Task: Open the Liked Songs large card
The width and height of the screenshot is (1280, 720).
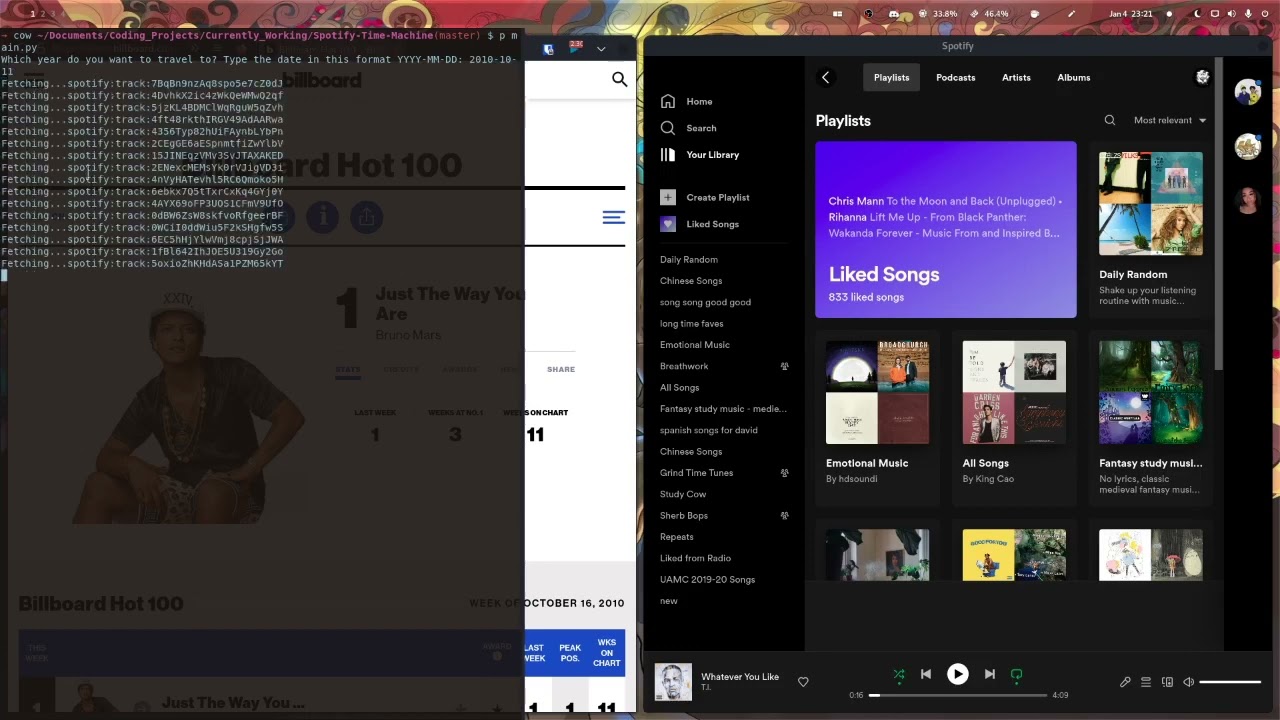Action: pyautogui.click(x=946, y=229)
